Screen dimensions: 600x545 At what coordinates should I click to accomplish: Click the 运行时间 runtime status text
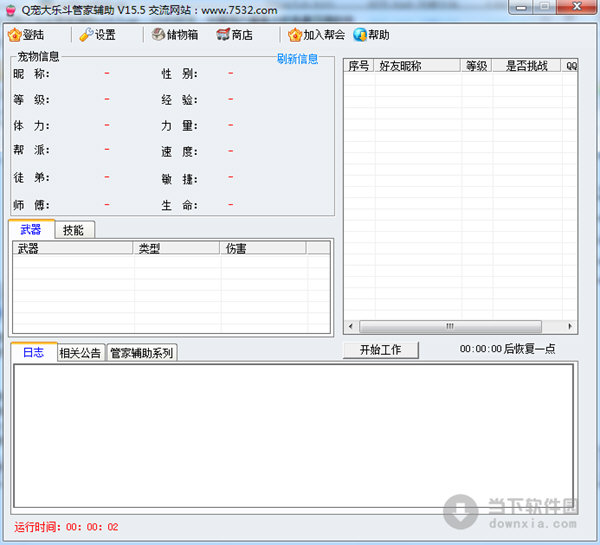(x=66, y=527)
